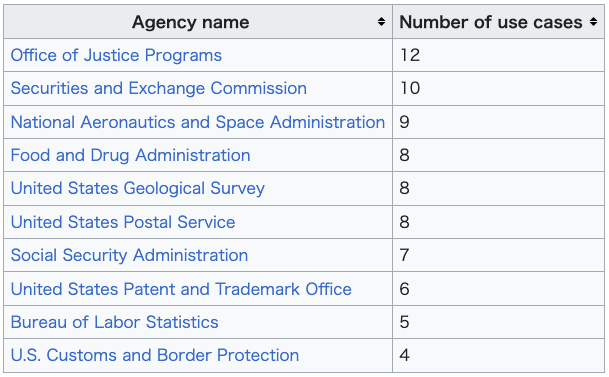Open Food and Drug Administration link
Image resolution: width=609 pixels, height=377 pixels.
pos(130,155)
